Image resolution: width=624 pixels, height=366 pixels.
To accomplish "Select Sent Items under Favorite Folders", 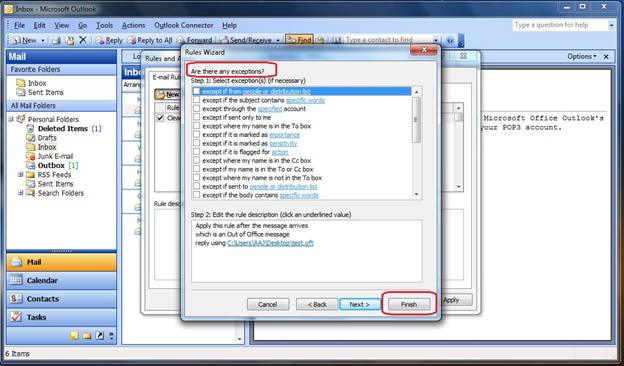I will pyautogui.click(x=45, y=92).
